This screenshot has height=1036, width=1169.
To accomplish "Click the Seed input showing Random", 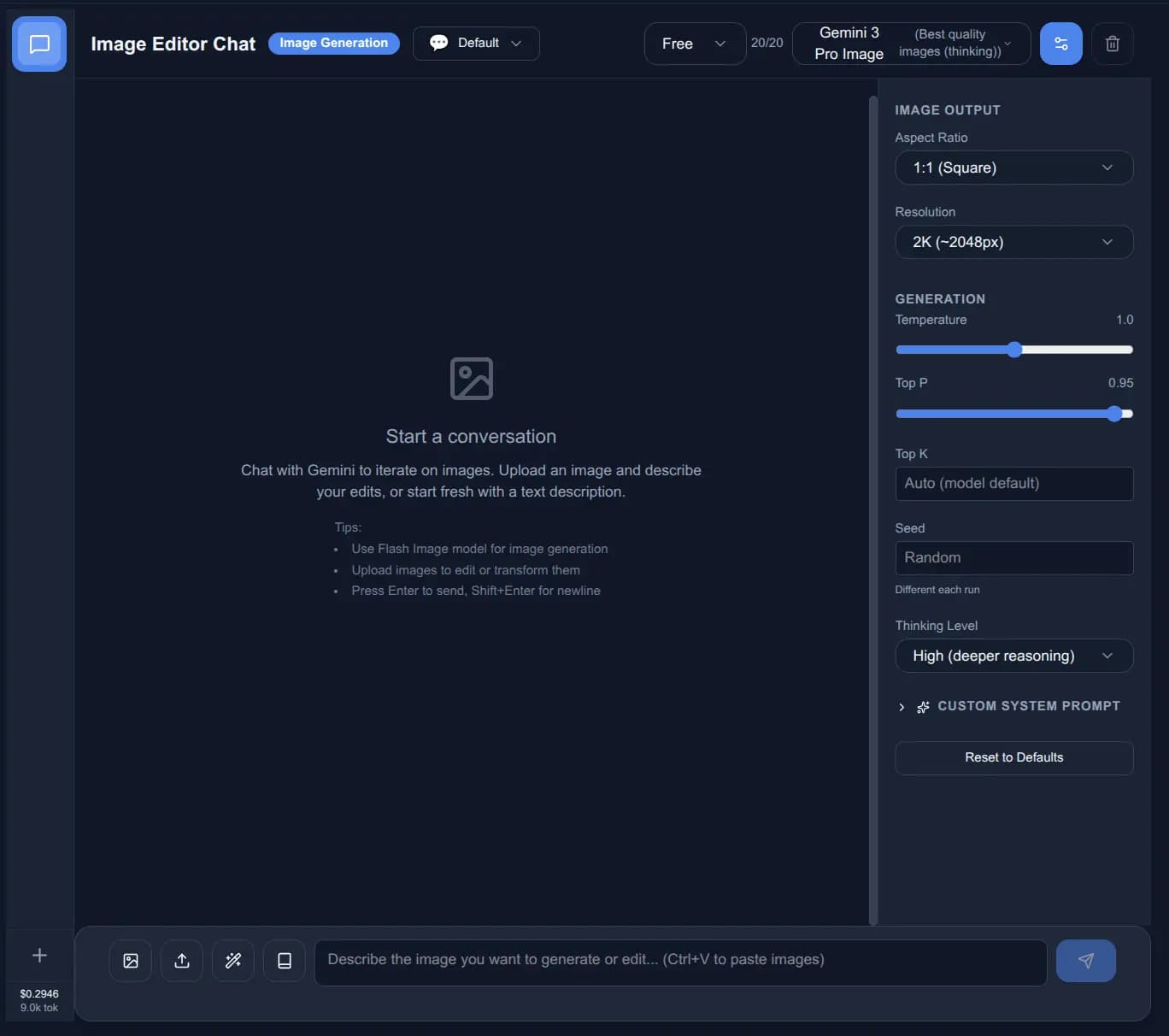I will (1013, 557).
